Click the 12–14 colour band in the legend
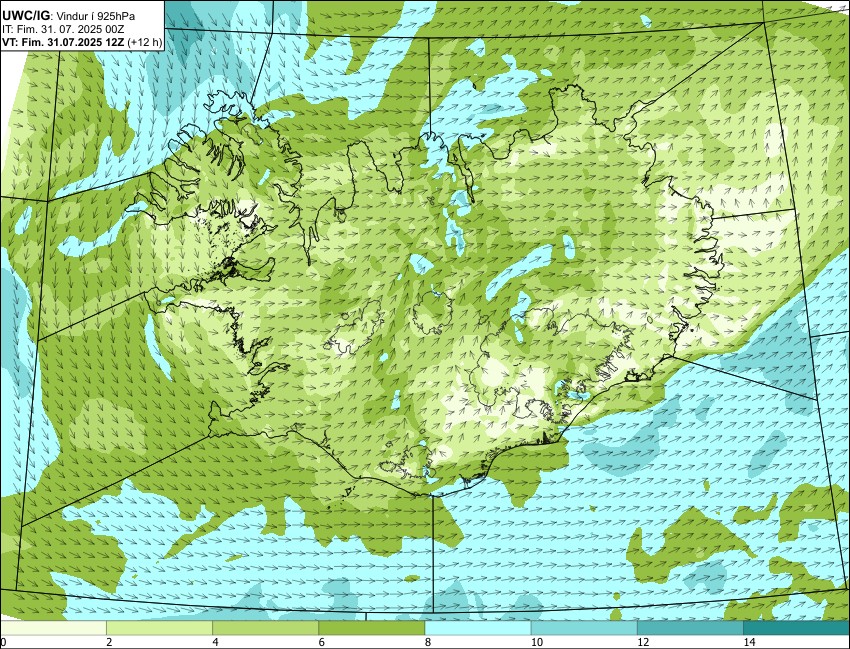This screenshot has width=850, height=649. click(x=691, y=628)
